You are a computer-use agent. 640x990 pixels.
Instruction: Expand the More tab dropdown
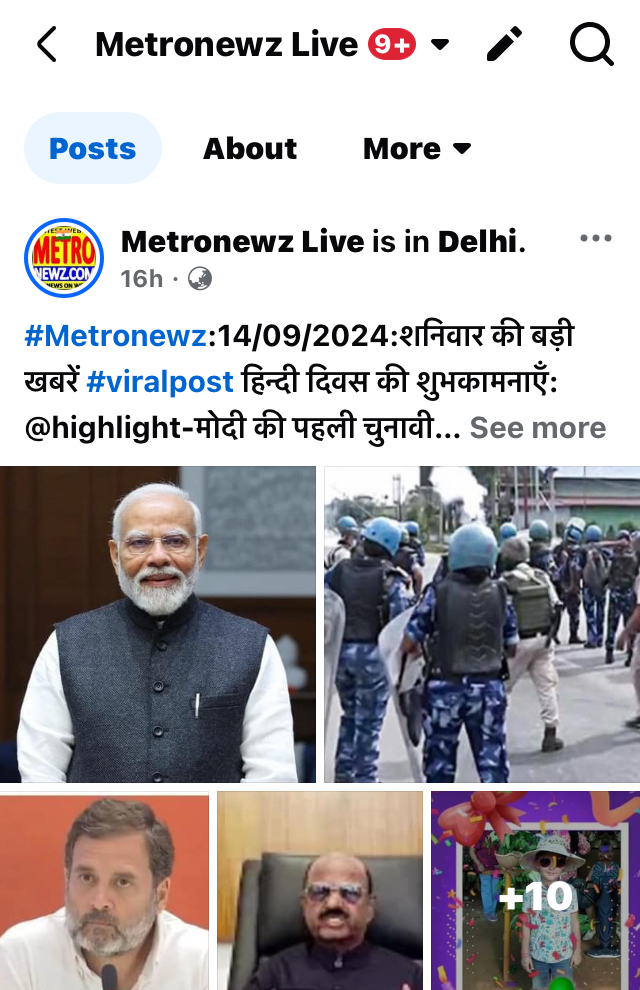click(x=417, y=148)
